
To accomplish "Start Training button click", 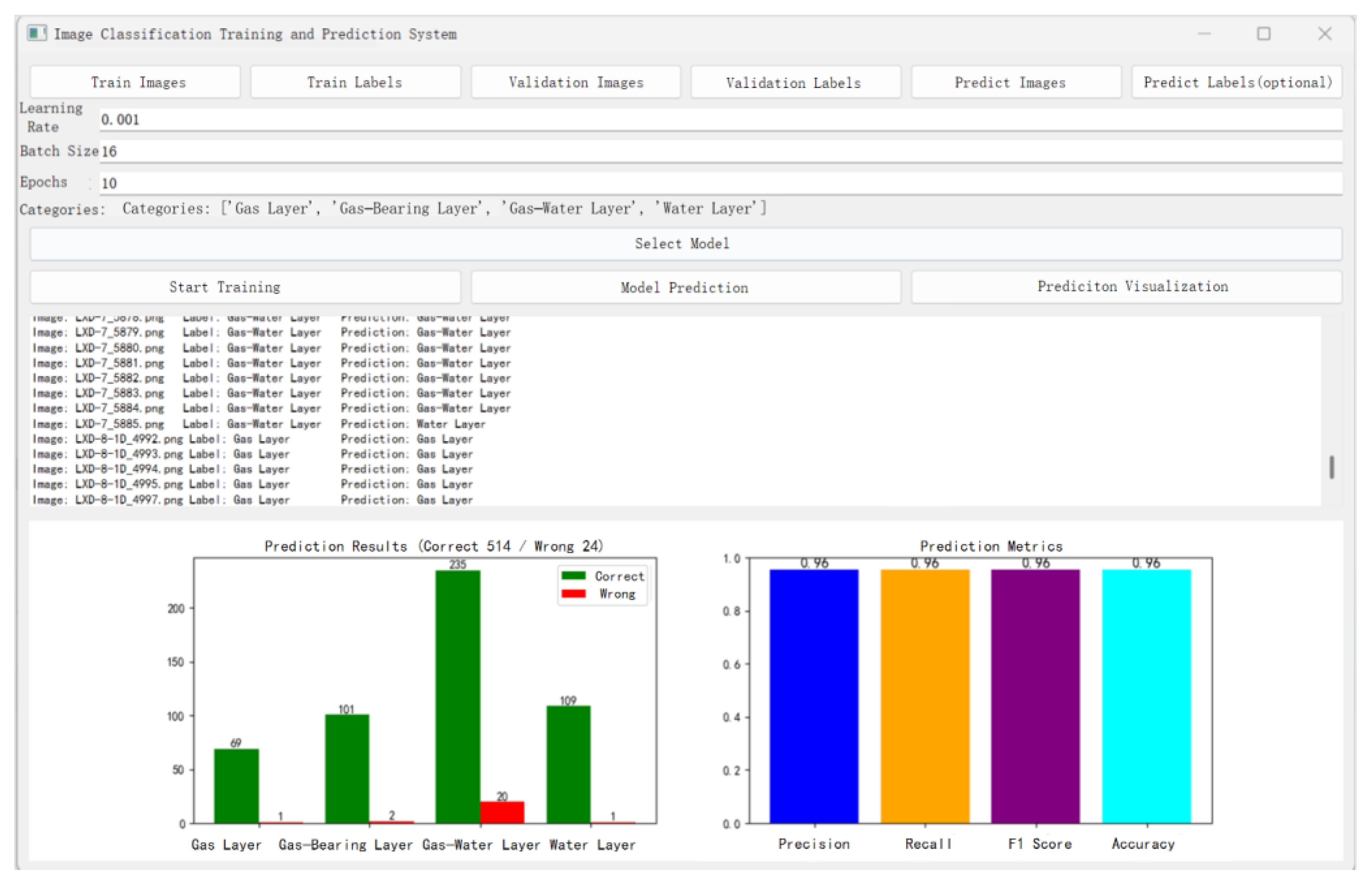I will click(x=245, y=287).
